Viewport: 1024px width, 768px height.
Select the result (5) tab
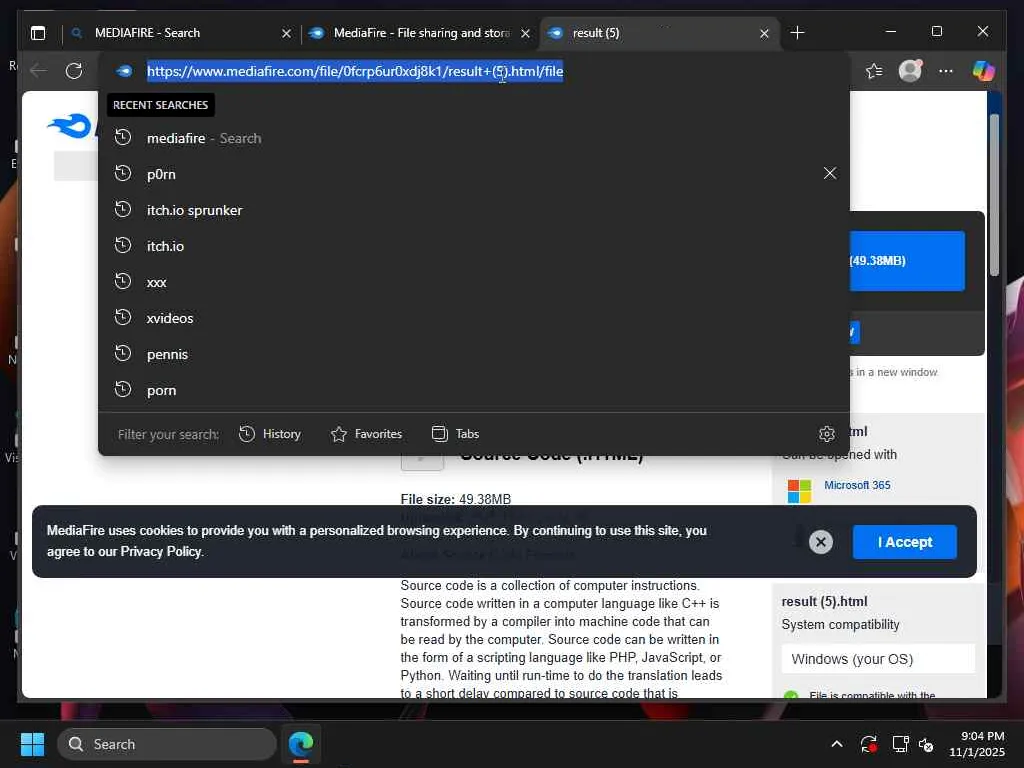[659, 33]
